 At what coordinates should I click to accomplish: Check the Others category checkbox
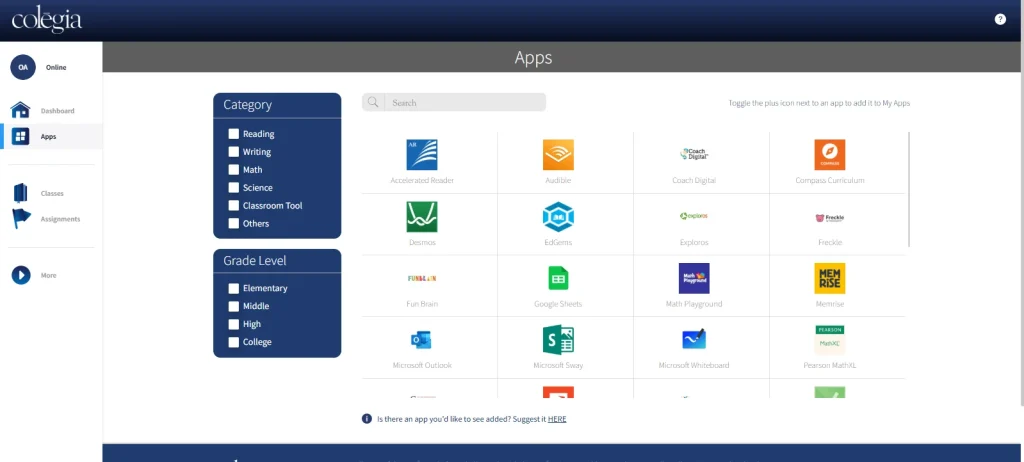(234, 223)
